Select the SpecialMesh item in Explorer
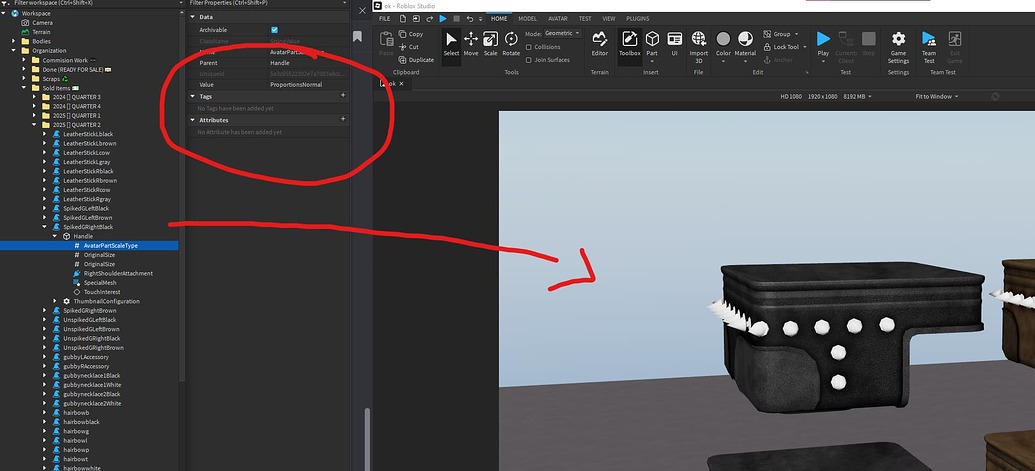Image resolution: width=1035 pixels, height=471 pixels. coord(102,282)
